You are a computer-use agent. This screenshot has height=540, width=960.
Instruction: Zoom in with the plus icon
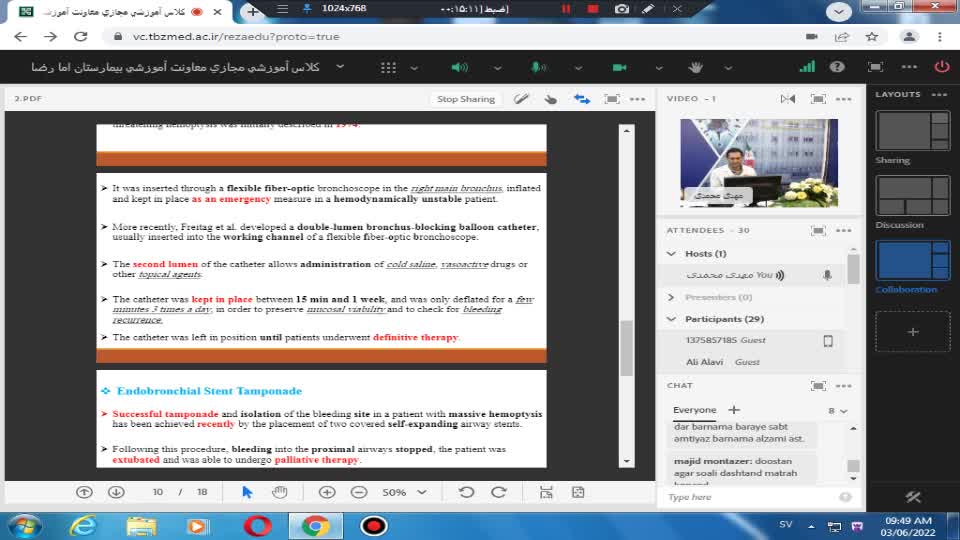click(x=327, y=492)
